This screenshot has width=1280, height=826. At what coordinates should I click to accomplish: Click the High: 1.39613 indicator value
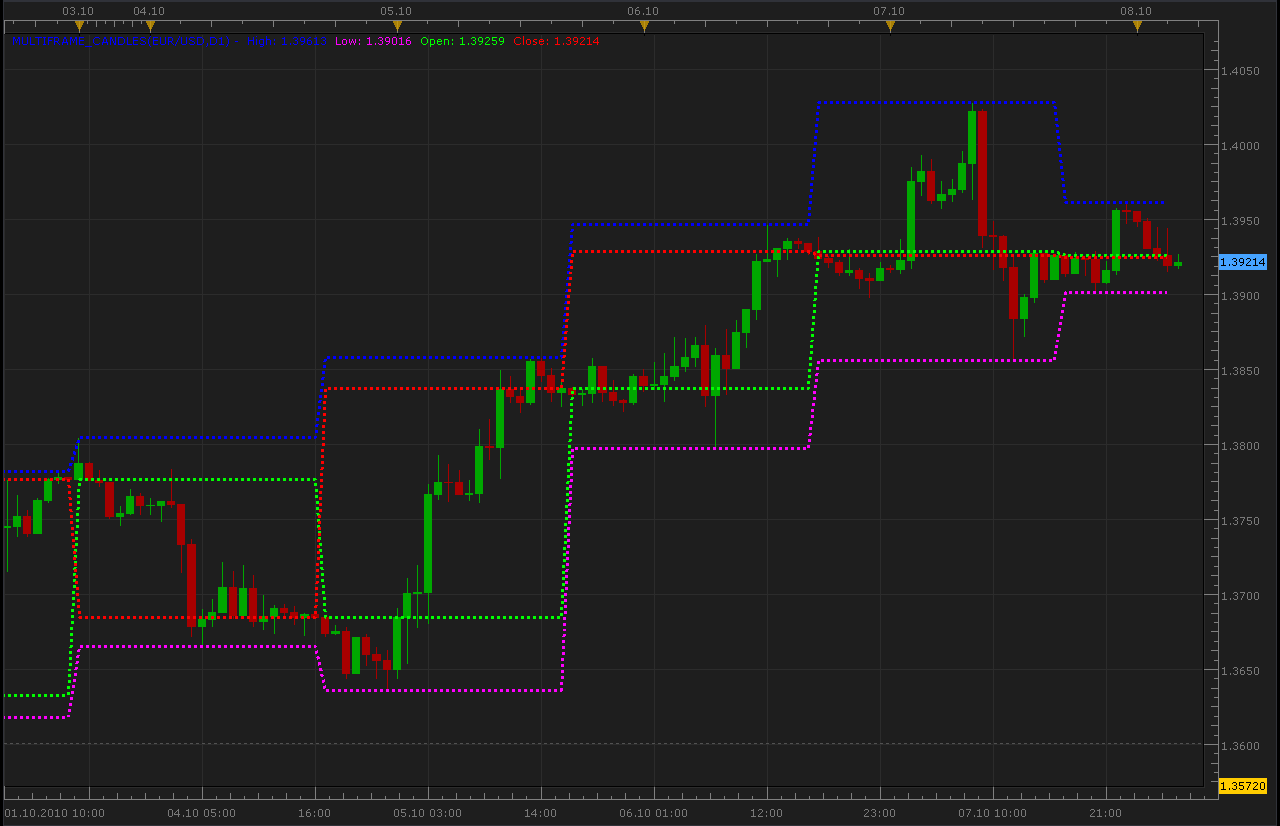coord(287,41)
